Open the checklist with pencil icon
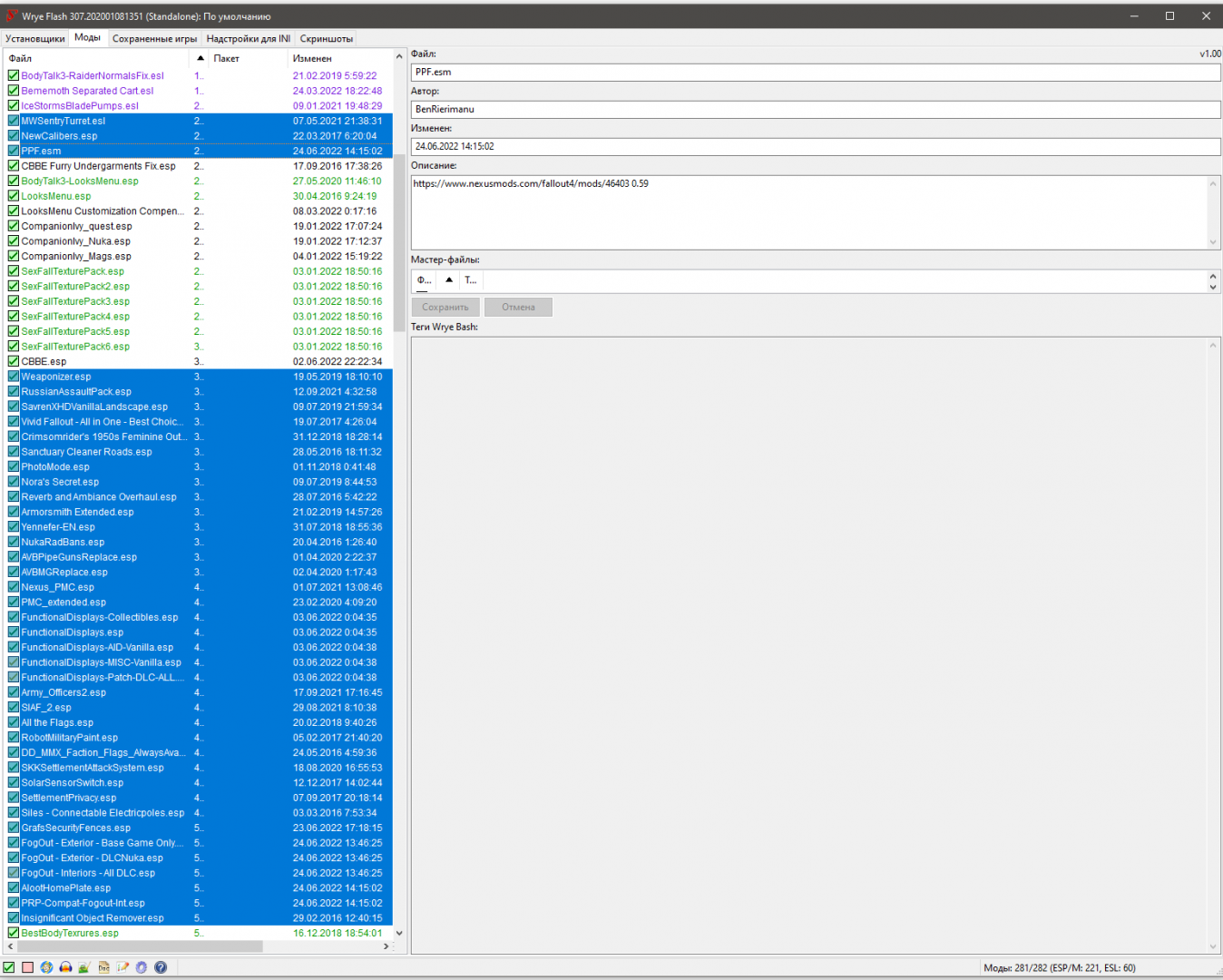This screenshot has width=1223, height=980. [122, 967]
